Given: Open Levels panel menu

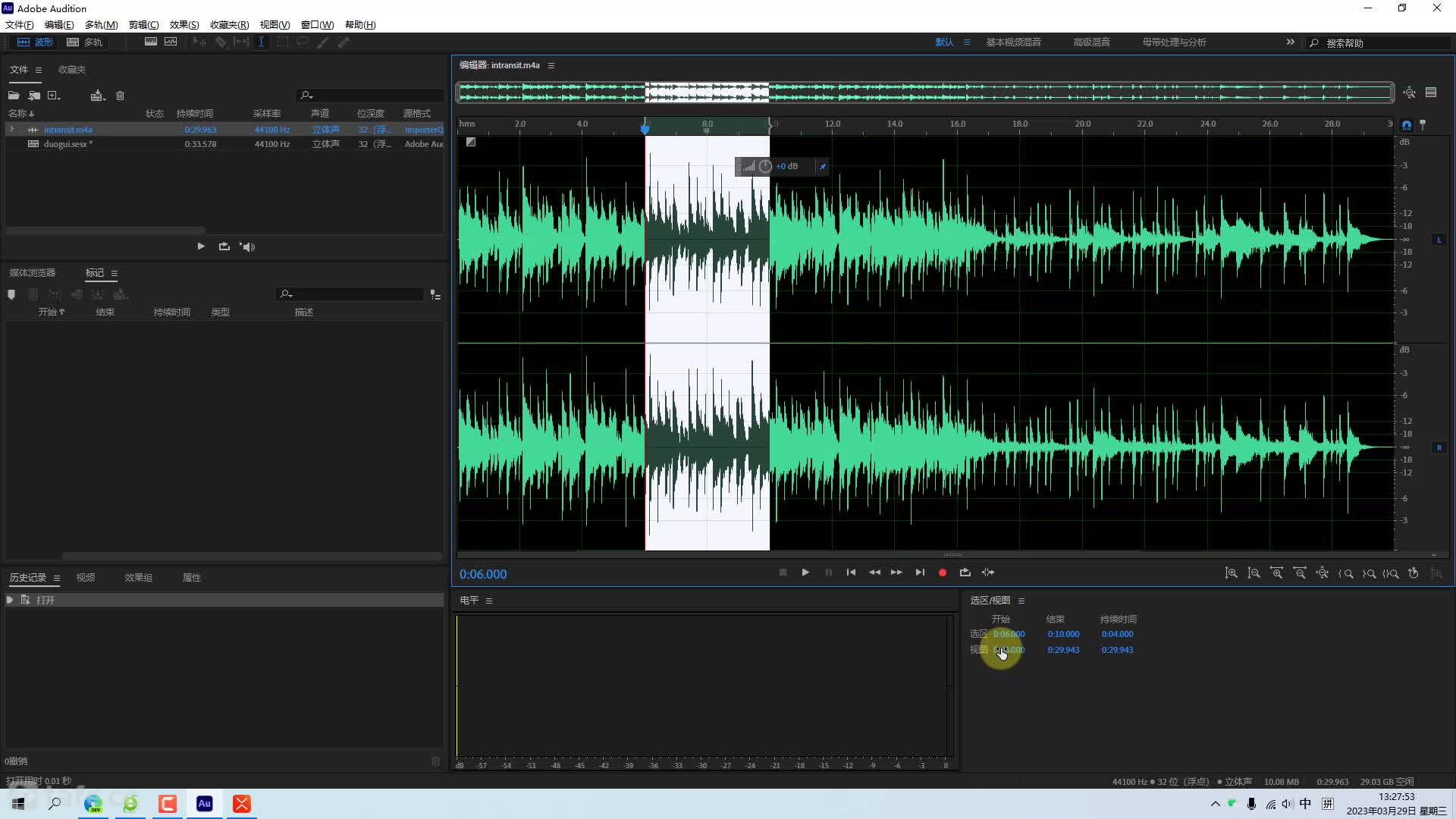Looking at the screenshot, I should (489, 601).
